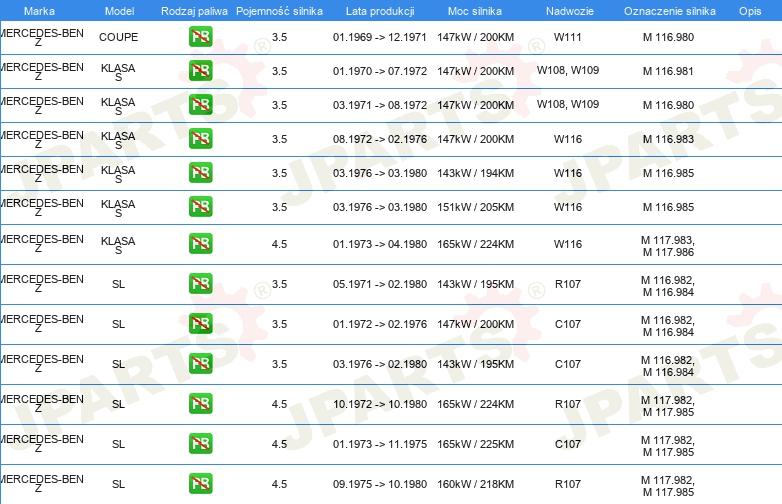Select W108, W109 in the M 116.981 row

coord(568,70)
